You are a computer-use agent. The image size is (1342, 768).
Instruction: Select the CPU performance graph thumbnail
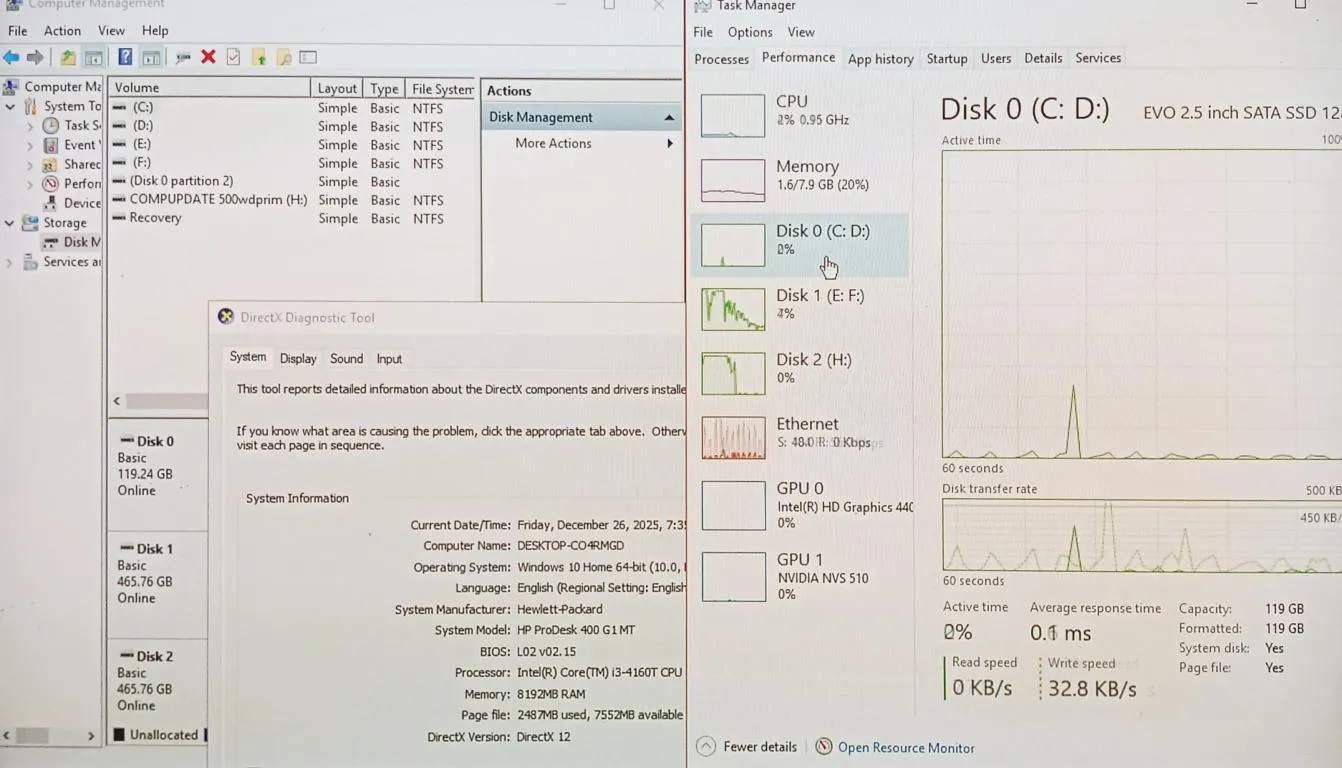pos(732,116)
